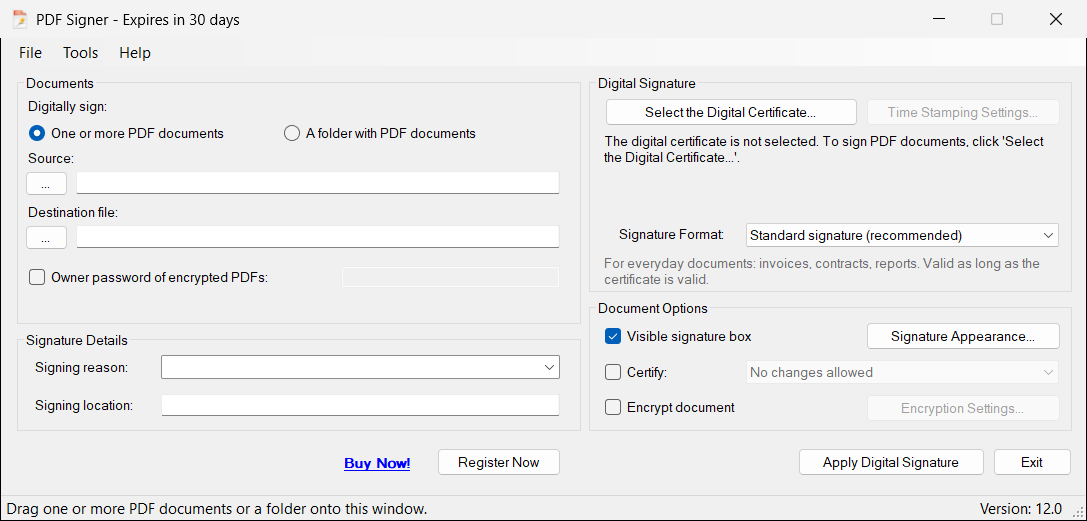This screenshot has height=521, width=1087.
Task: Click the window resize grip in status bar
Action: pyautogui.click(x=1077, y=511)
